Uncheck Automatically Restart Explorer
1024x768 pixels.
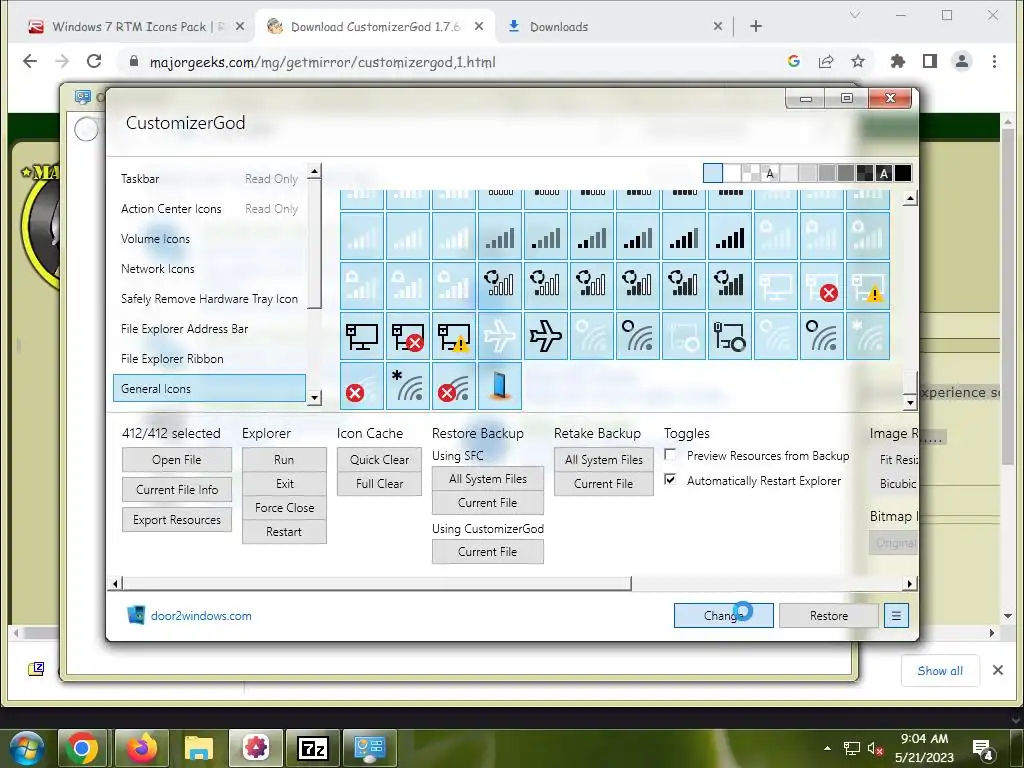click(670, 480)
